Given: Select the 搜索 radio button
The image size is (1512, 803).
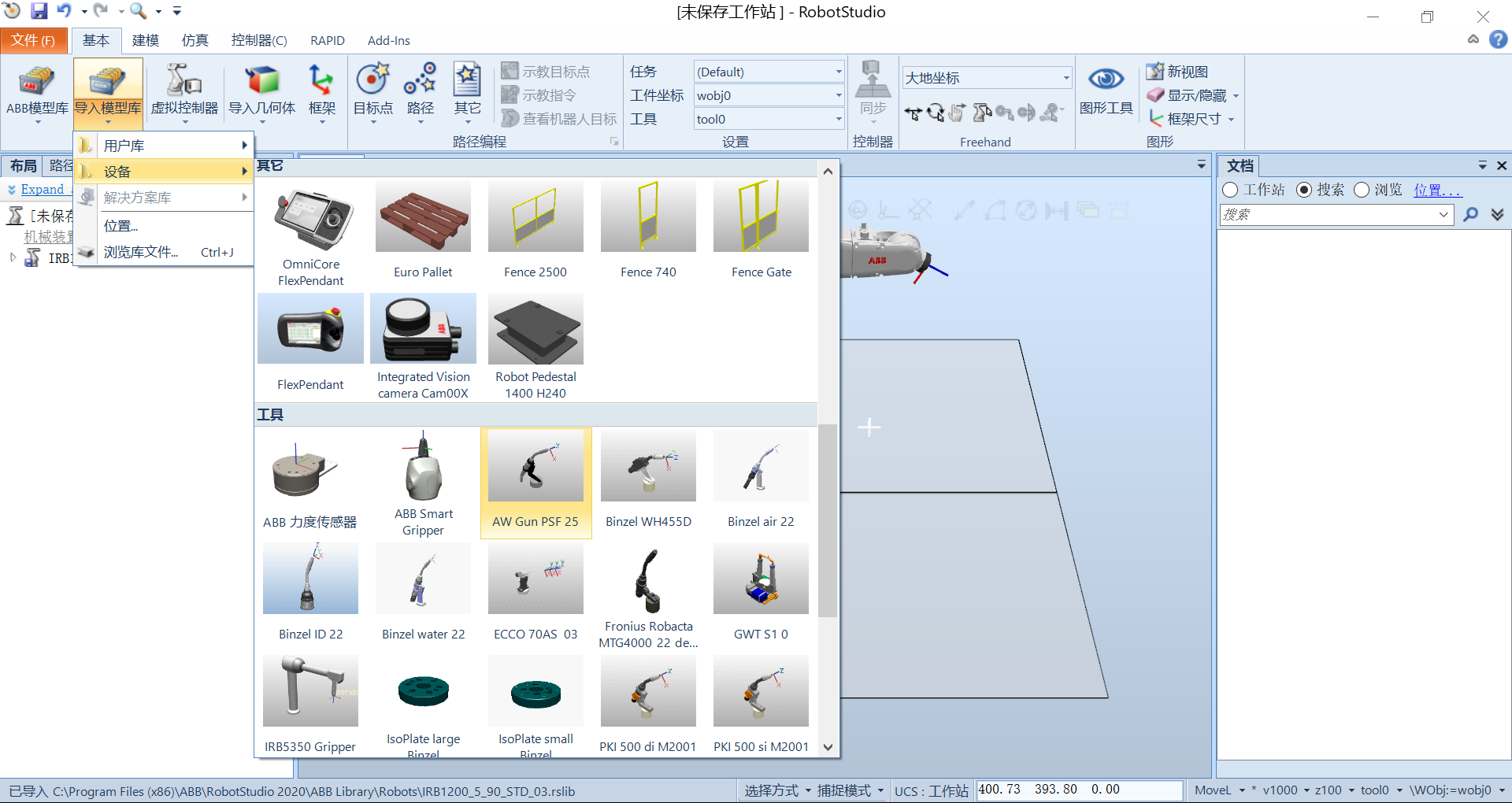Looking at the screenshot, I should (x=1304, y=190).
